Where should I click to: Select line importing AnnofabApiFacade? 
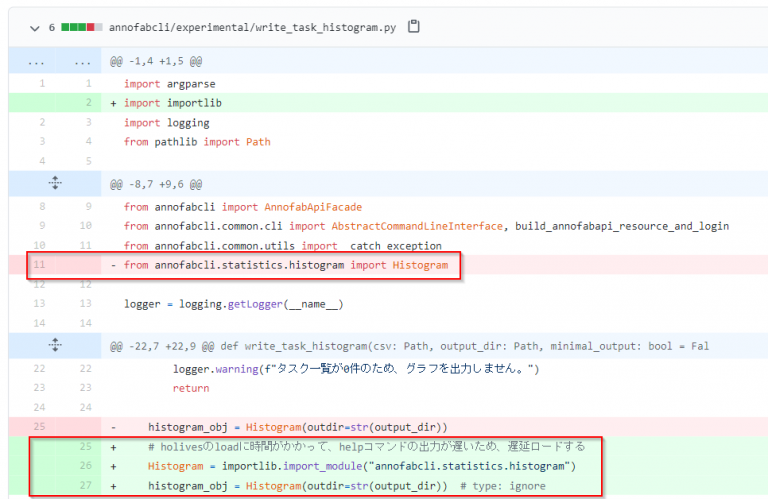pyautogui.click(x=242, y=207)
